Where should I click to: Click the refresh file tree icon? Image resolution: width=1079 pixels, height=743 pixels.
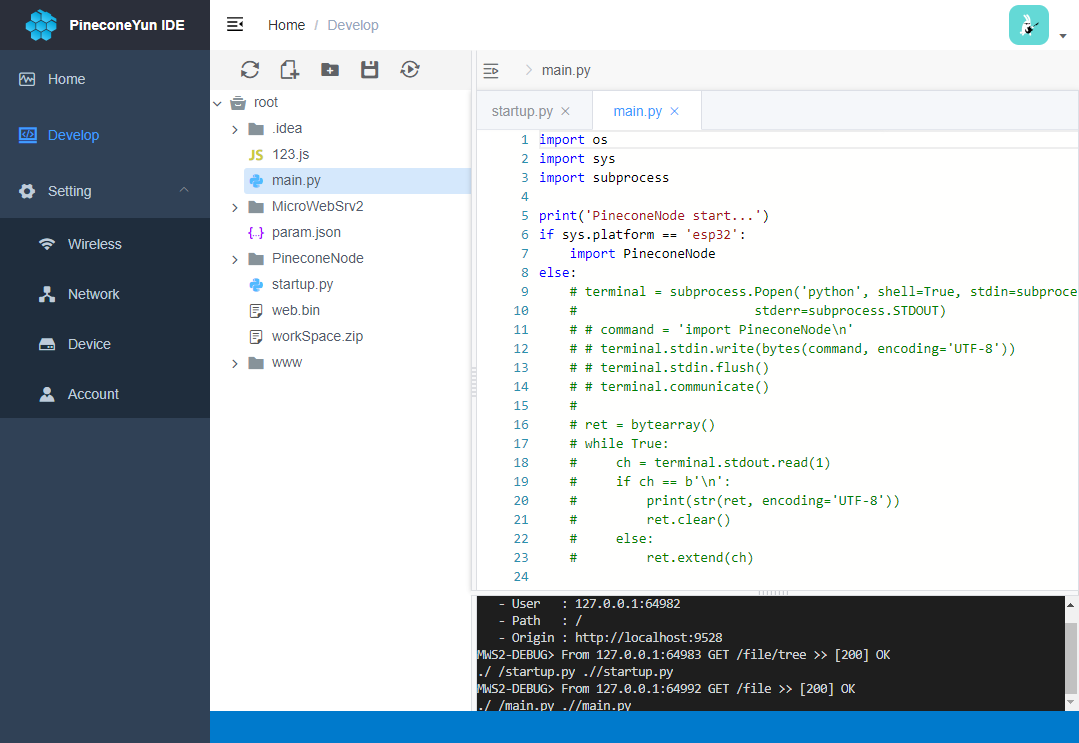(x=250, y=69)
